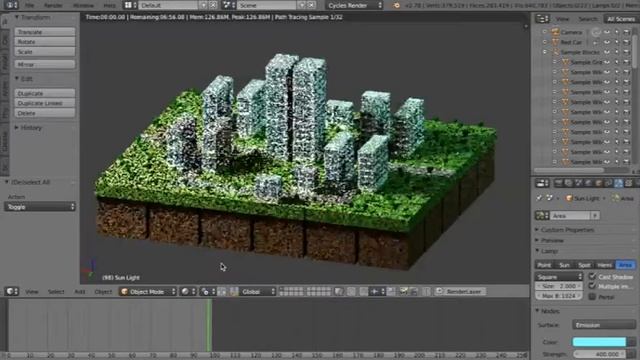Open the 3D viewport editor type selector
The width and height of the screenshot is (640, 360).
tap(11, 291)
